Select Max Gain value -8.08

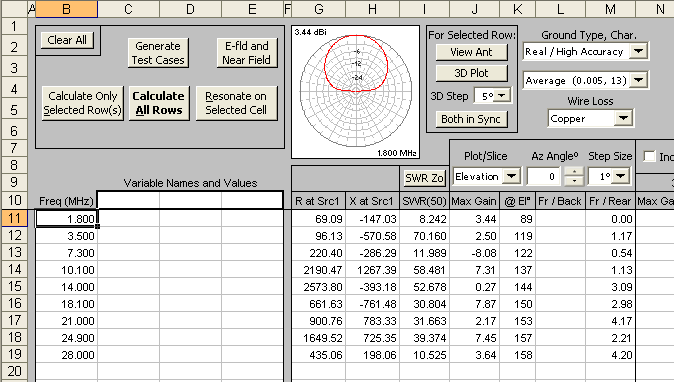(x=475, y=253)
